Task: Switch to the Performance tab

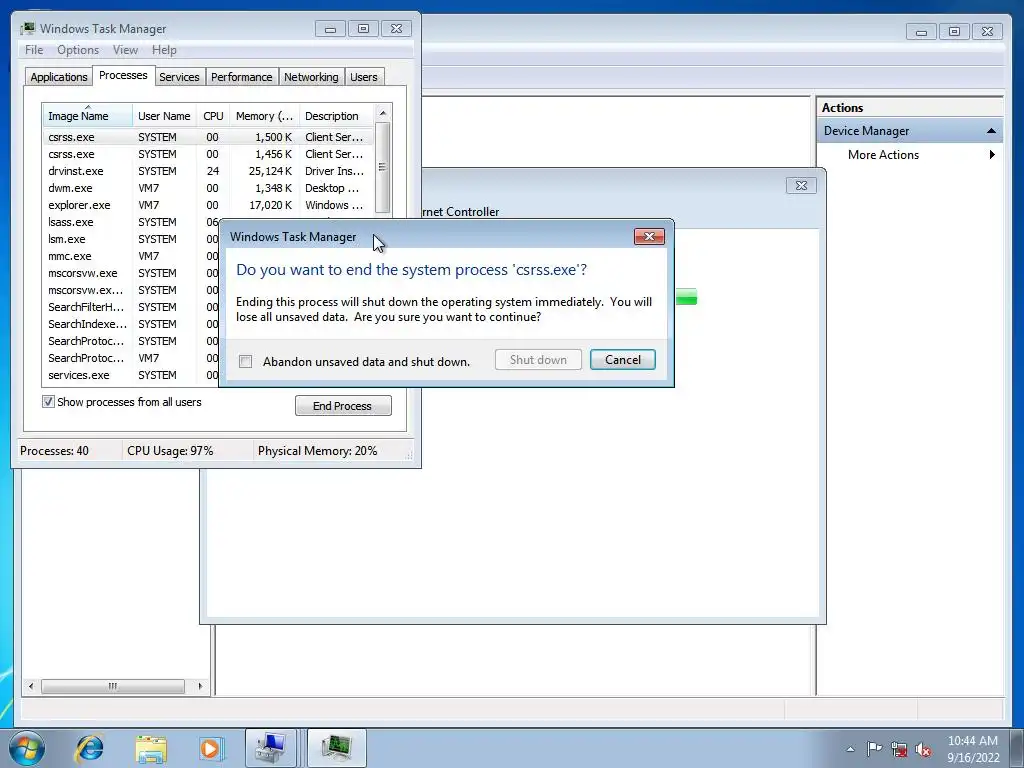Action: tap(242, 77)
